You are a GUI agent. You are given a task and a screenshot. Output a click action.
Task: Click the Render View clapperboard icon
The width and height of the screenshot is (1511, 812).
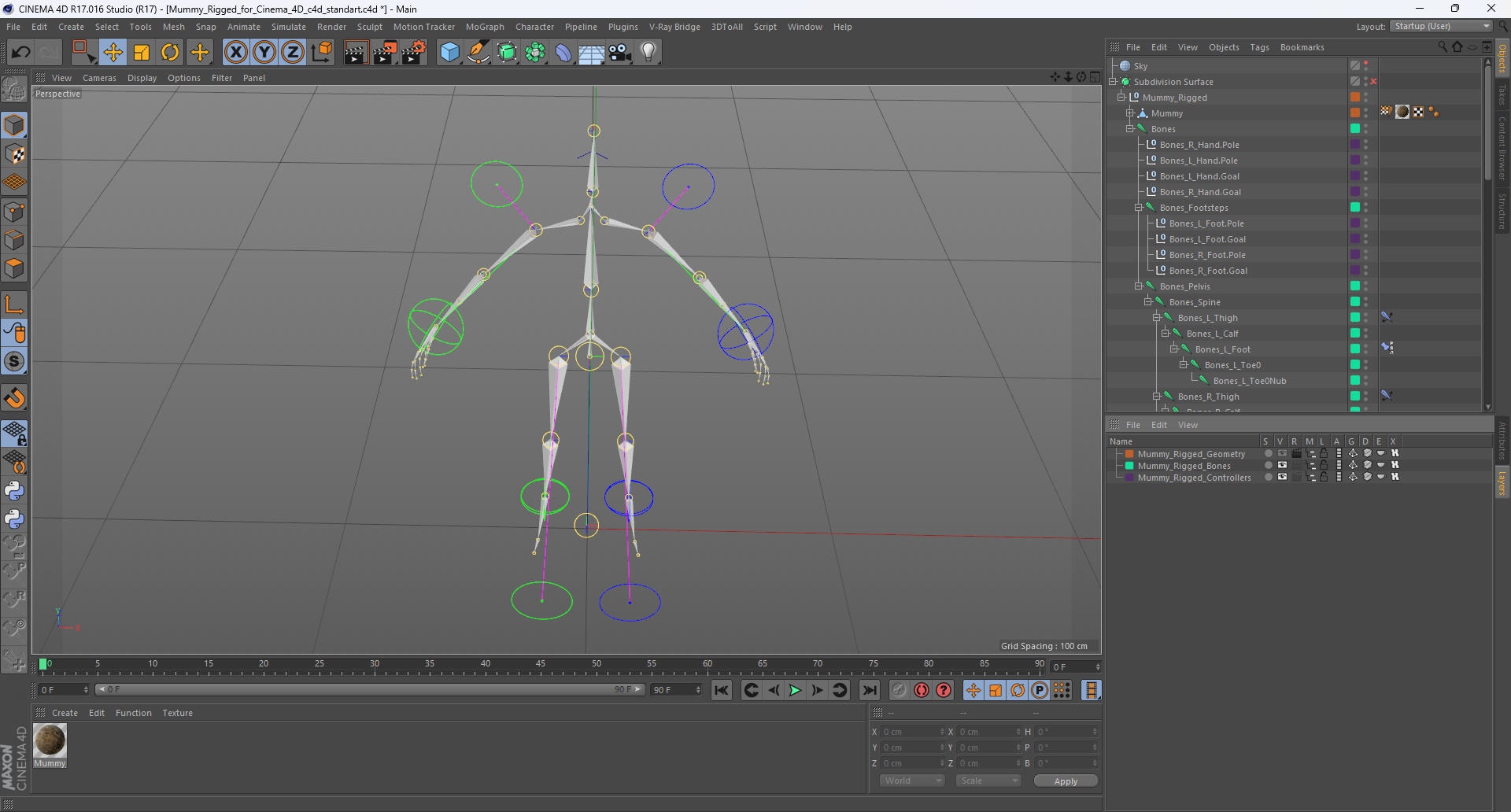coord(356,53)
